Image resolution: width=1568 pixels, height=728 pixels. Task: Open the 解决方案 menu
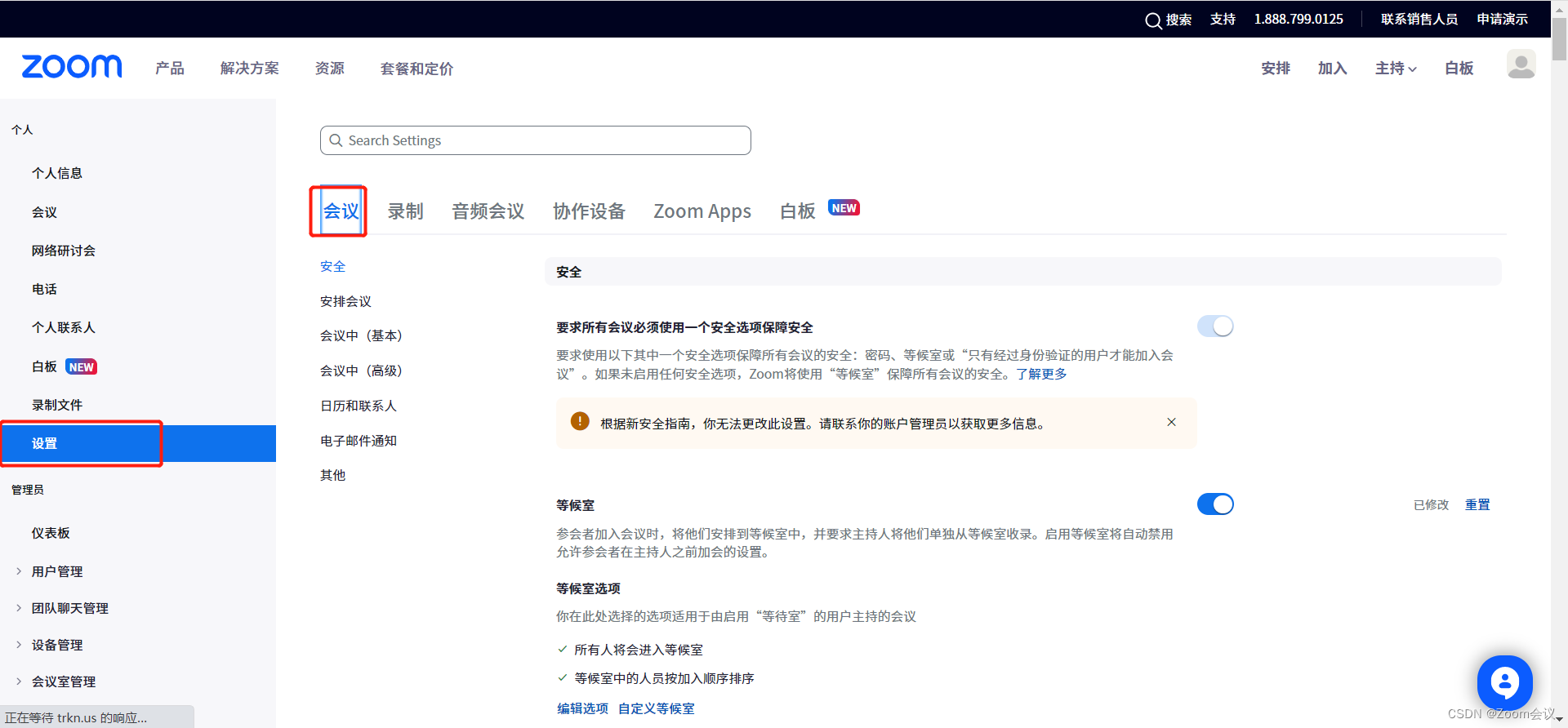click(x=250, y=69)
